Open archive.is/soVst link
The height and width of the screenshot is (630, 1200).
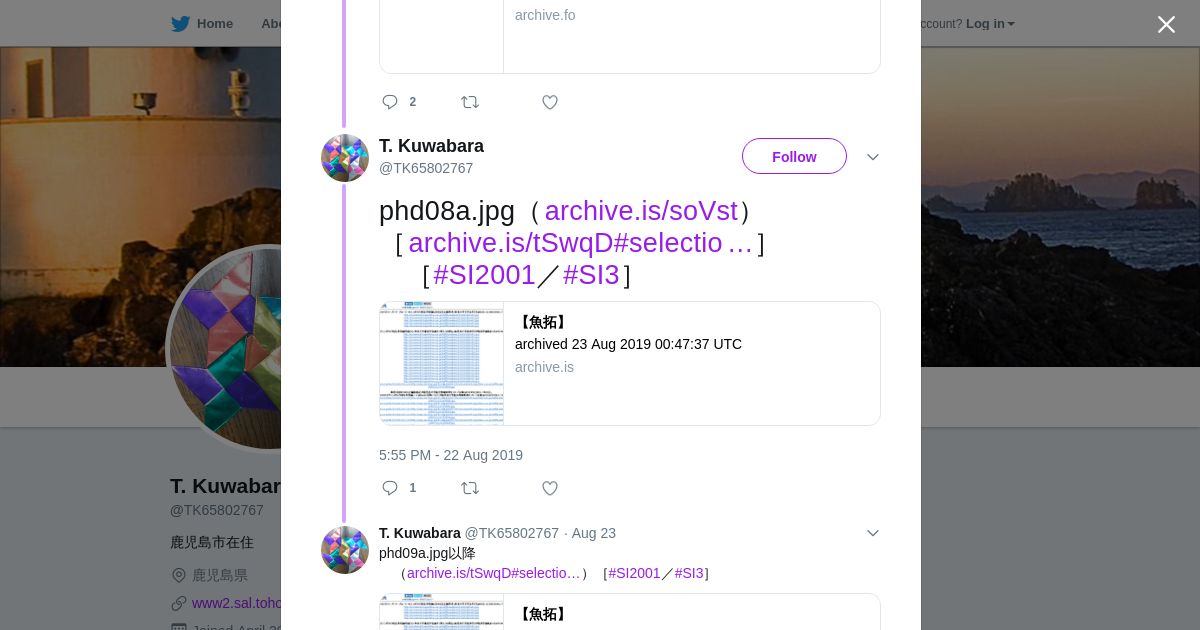641,211
